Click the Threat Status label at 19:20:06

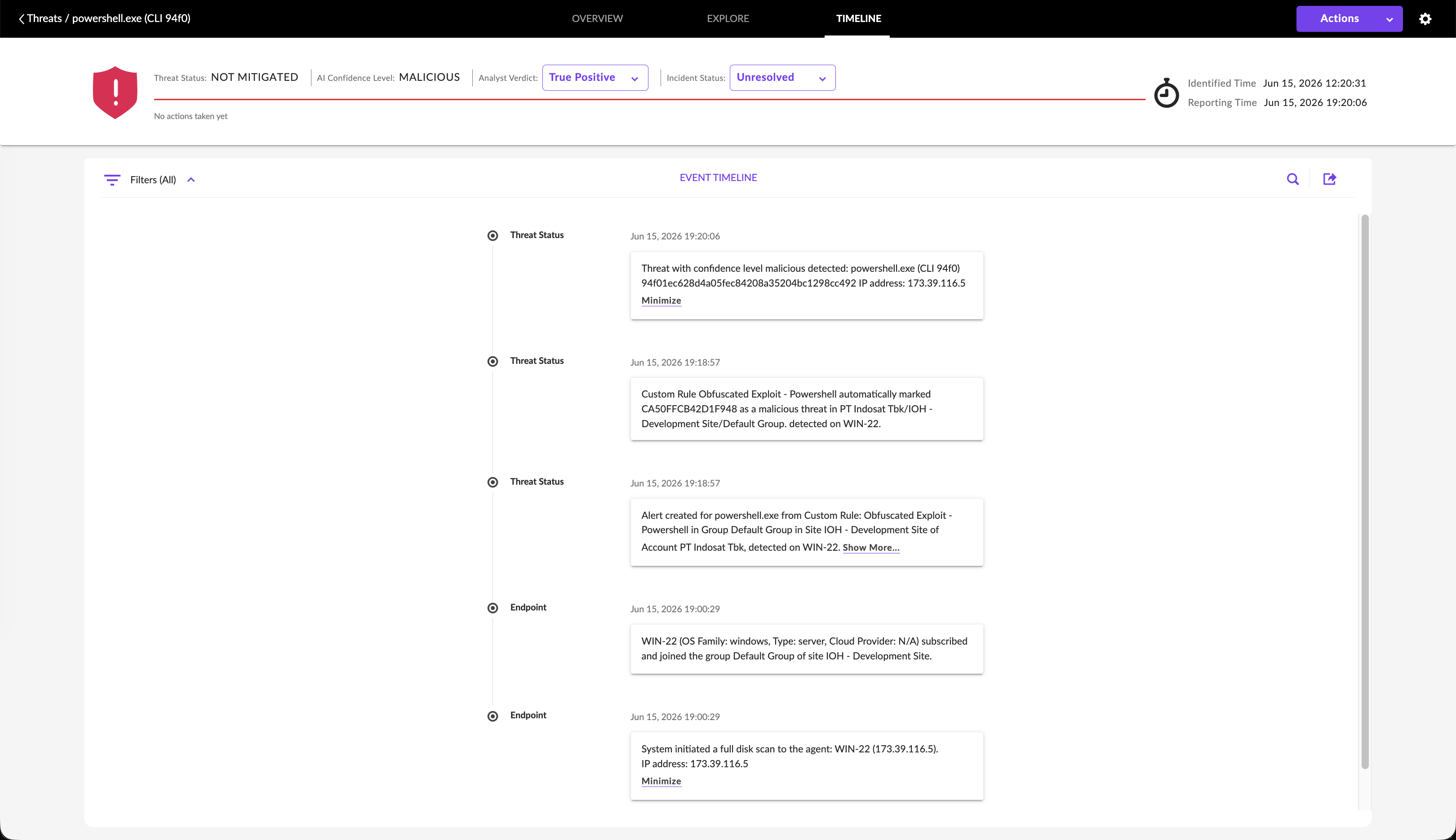click(x=537, y=235)
